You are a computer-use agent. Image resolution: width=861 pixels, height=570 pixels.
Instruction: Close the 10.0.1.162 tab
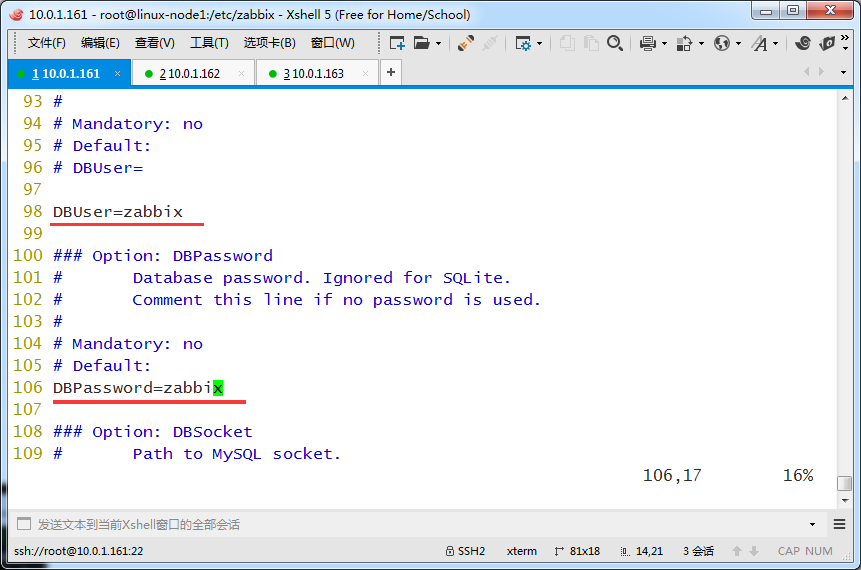pyautogui.click(x=241, y=74)
